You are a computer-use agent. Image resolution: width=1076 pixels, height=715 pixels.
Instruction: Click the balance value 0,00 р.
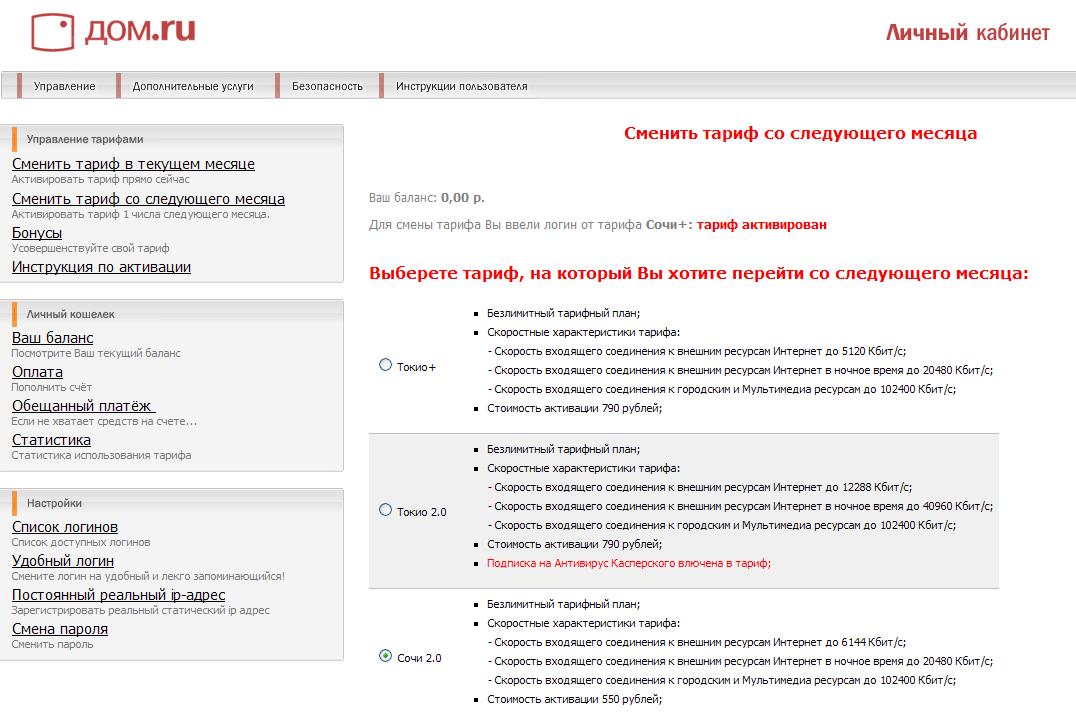(x=463, y=198)
